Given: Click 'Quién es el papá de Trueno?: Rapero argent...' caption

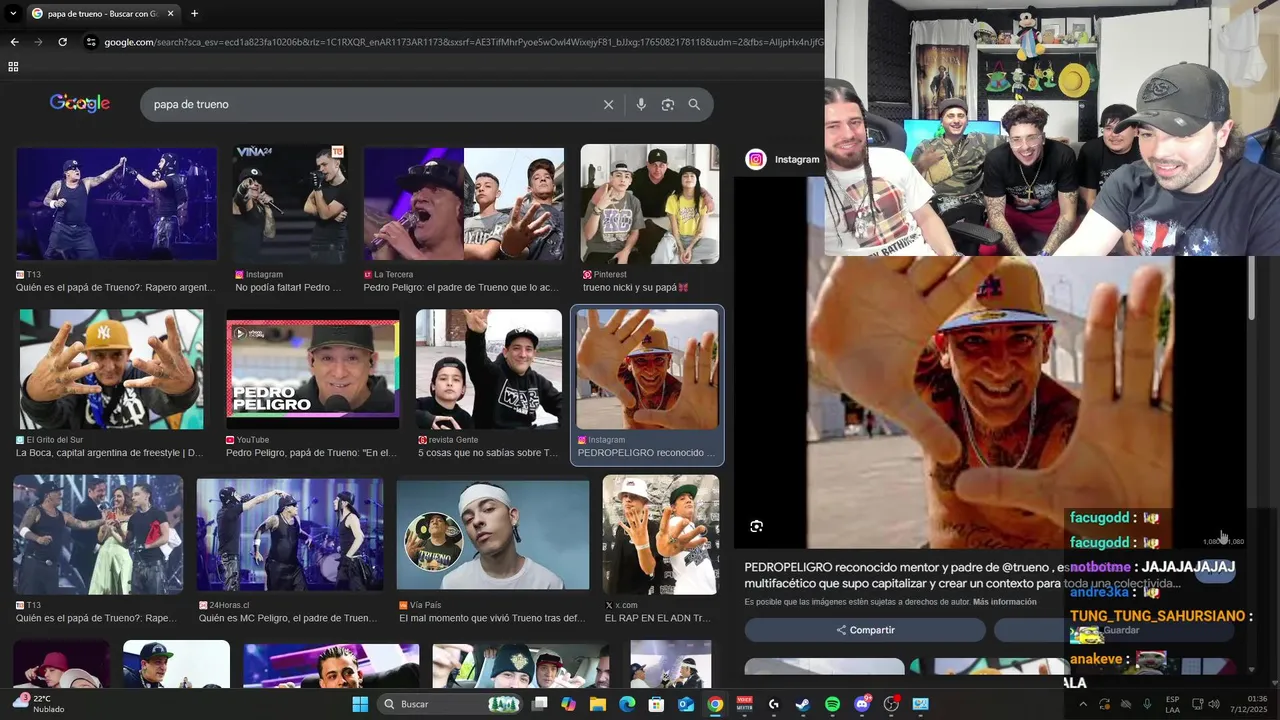Looking at the screenshot, I should coord(115,287).
